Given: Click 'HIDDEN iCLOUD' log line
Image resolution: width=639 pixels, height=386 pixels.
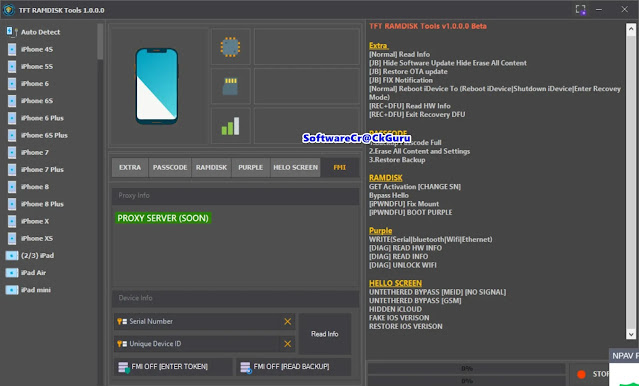Looking at the screenshot, I should coord(395,309).
